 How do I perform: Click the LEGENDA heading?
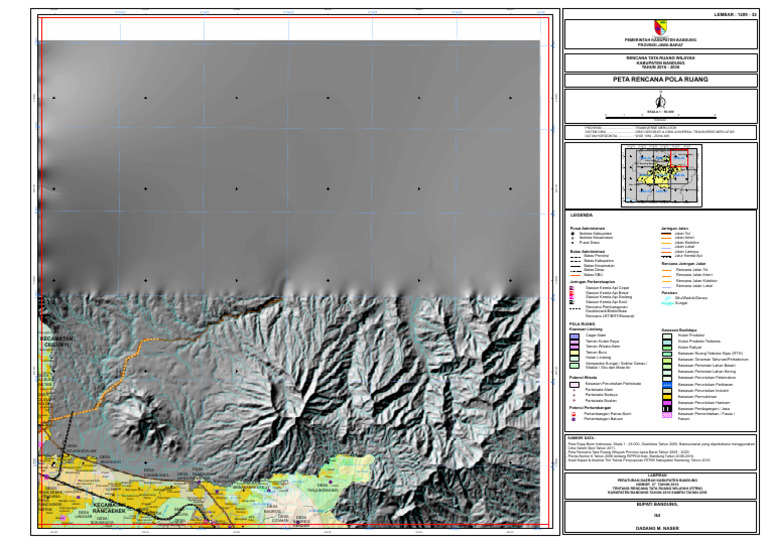click(581, 215)
